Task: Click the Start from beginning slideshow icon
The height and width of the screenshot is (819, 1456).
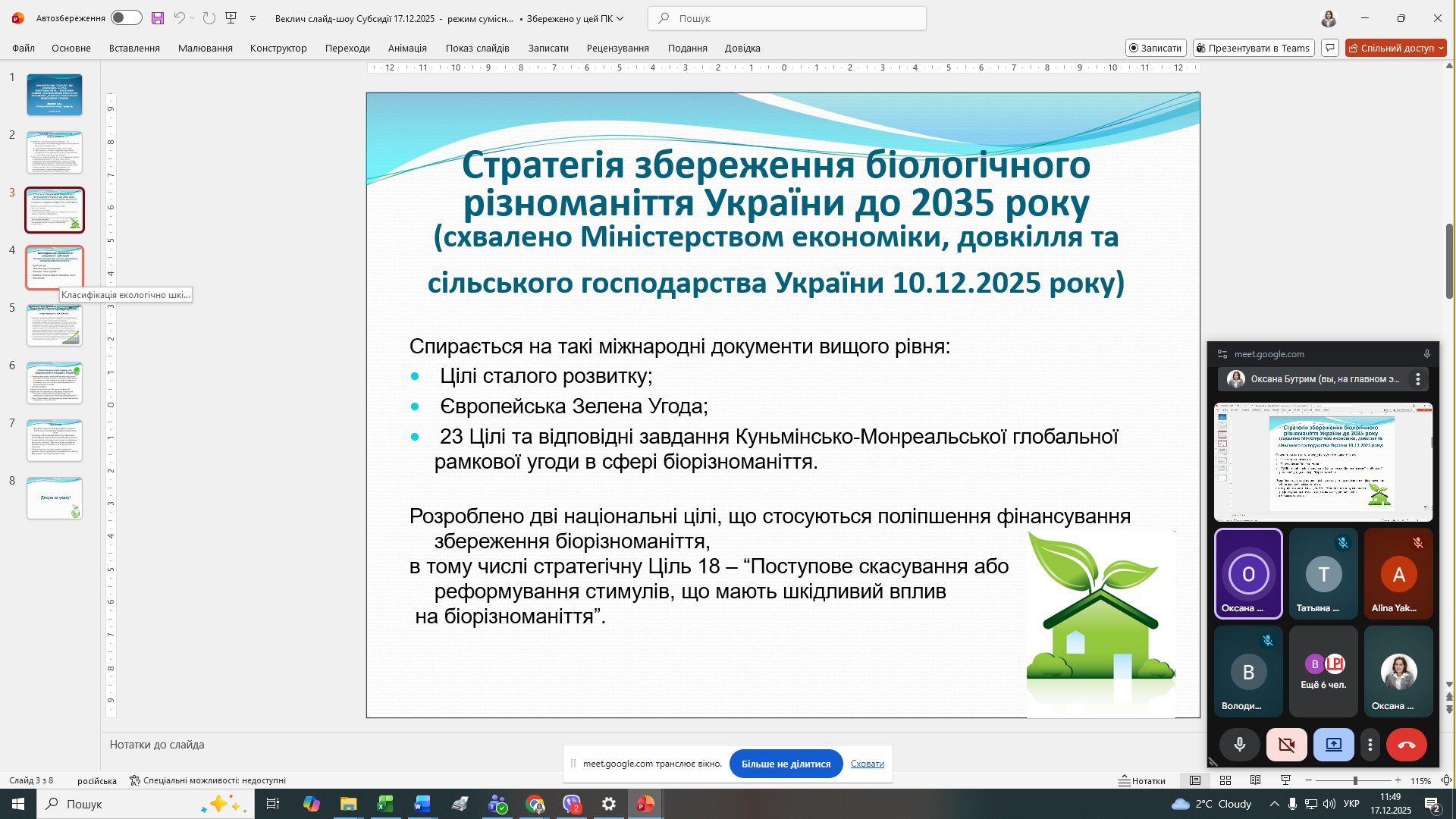Action: 231,17
